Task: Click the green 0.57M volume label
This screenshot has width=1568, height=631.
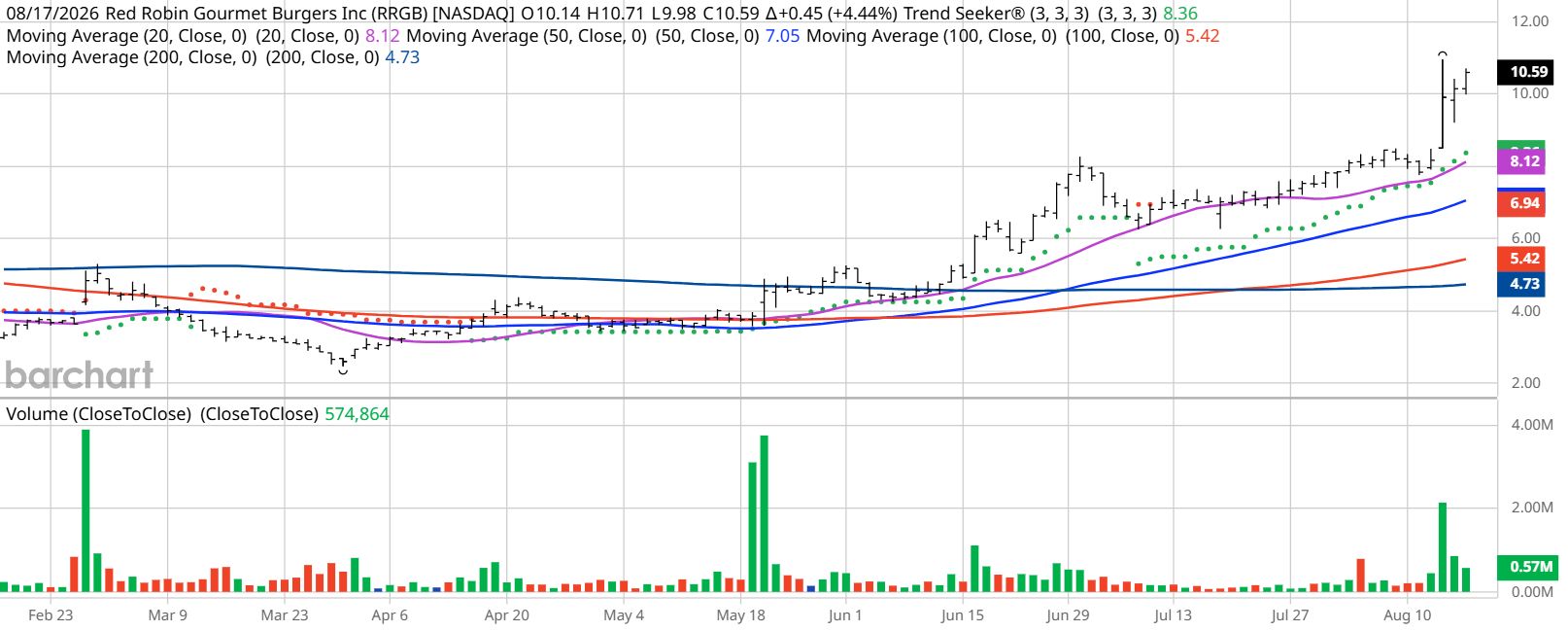Action: click(x=1528, y=567)
